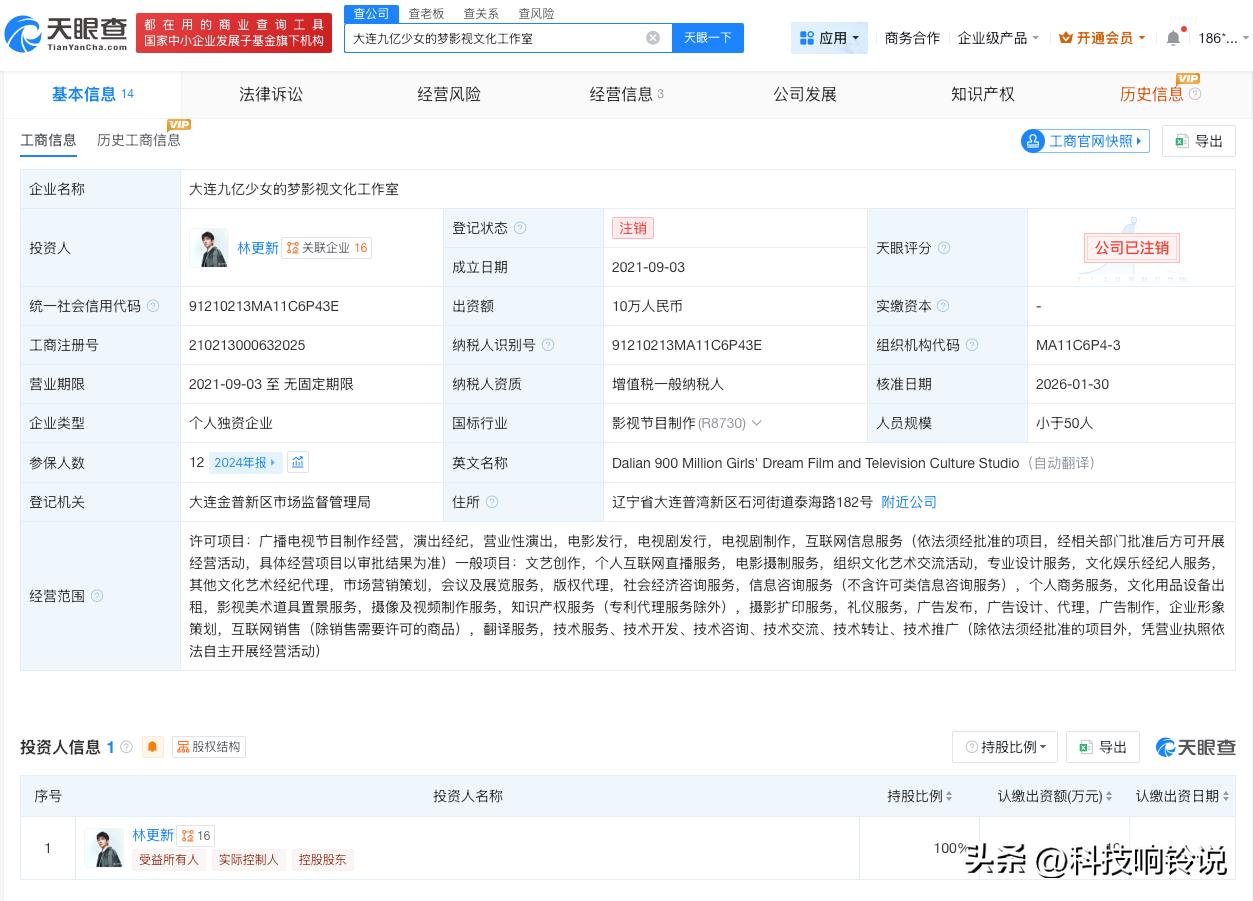
Task: Click inside the company search input field
Action: click(500, 37)
